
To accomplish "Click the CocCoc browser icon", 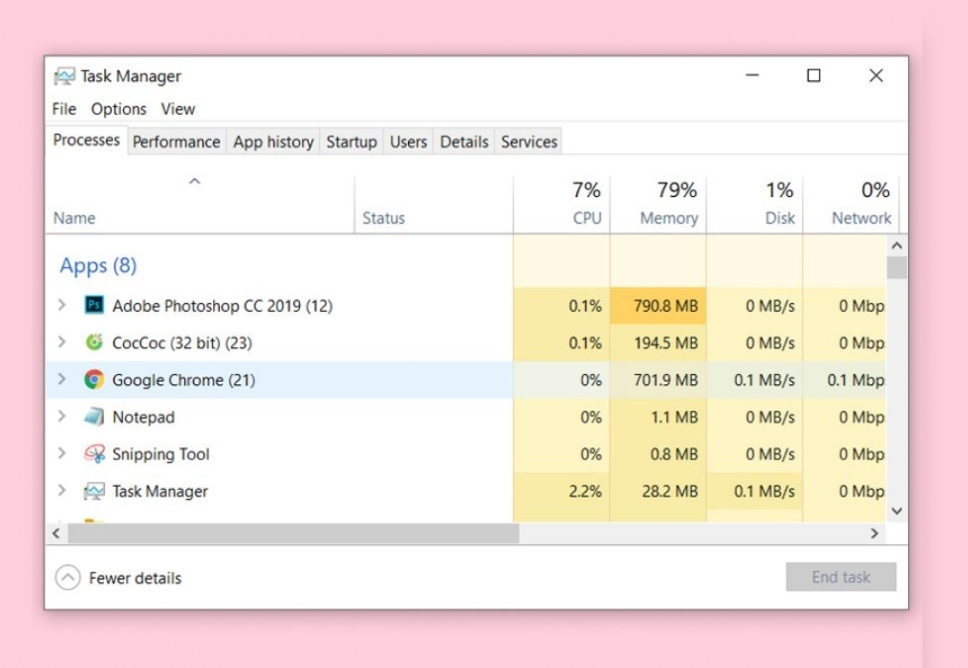I will point(94,343).
